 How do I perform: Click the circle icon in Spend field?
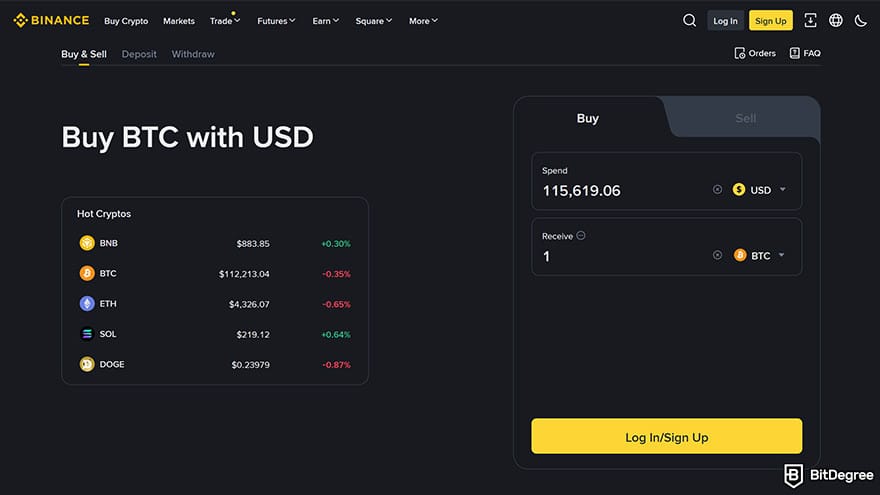pos(717,190)
